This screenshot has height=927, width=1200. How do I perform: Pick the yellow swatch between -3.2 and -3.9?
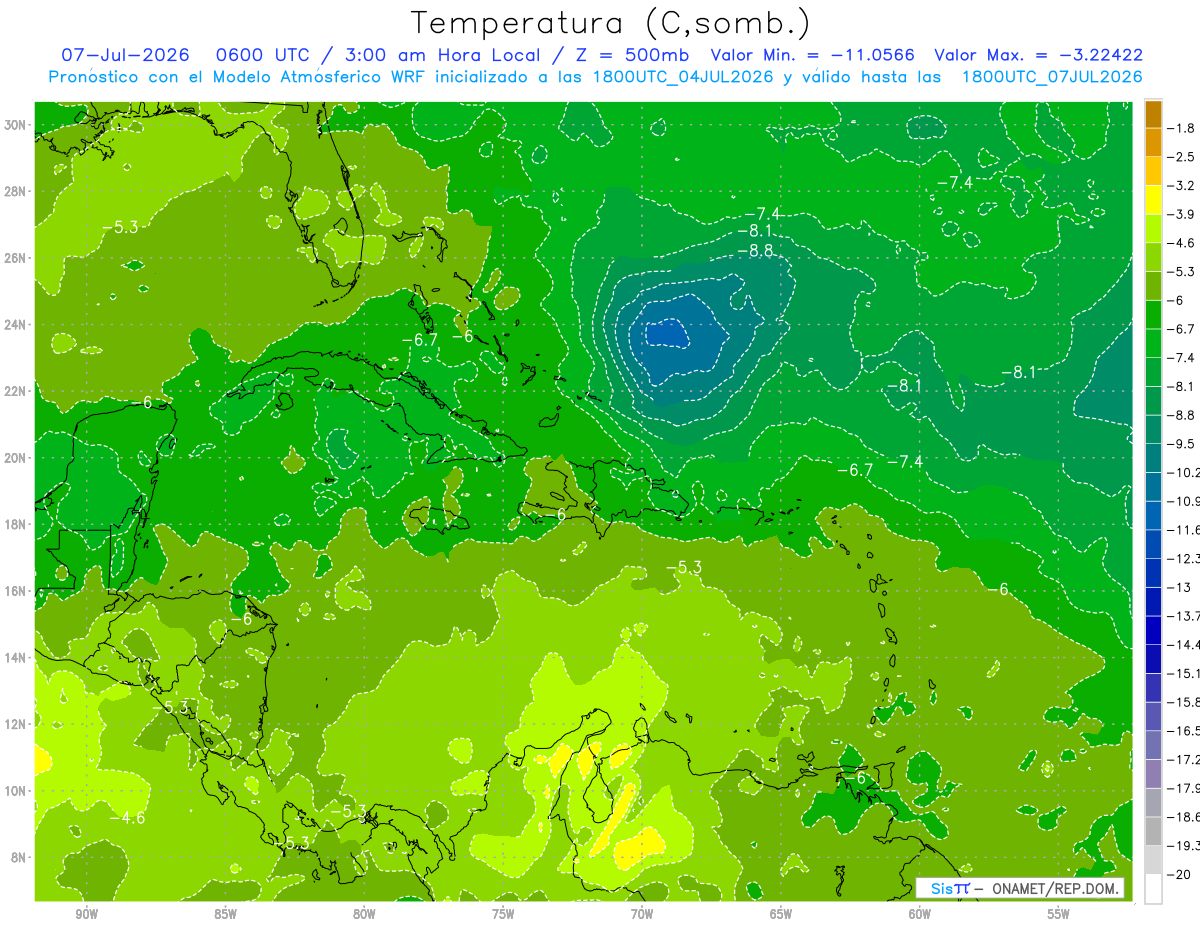1153,200
